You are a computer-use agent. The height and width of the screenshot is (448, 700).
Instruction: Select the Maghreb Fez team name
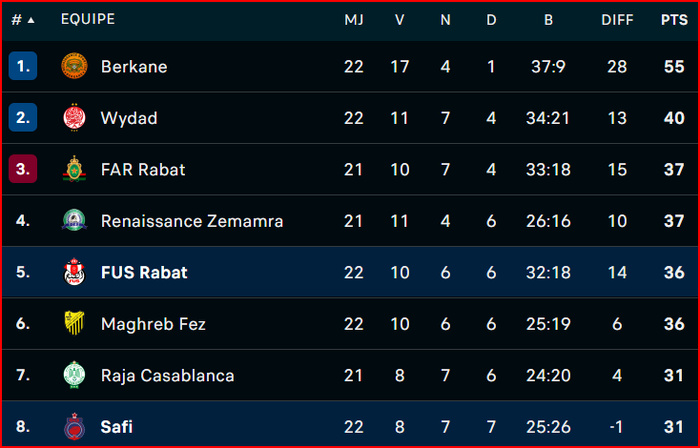coord(148,324)
